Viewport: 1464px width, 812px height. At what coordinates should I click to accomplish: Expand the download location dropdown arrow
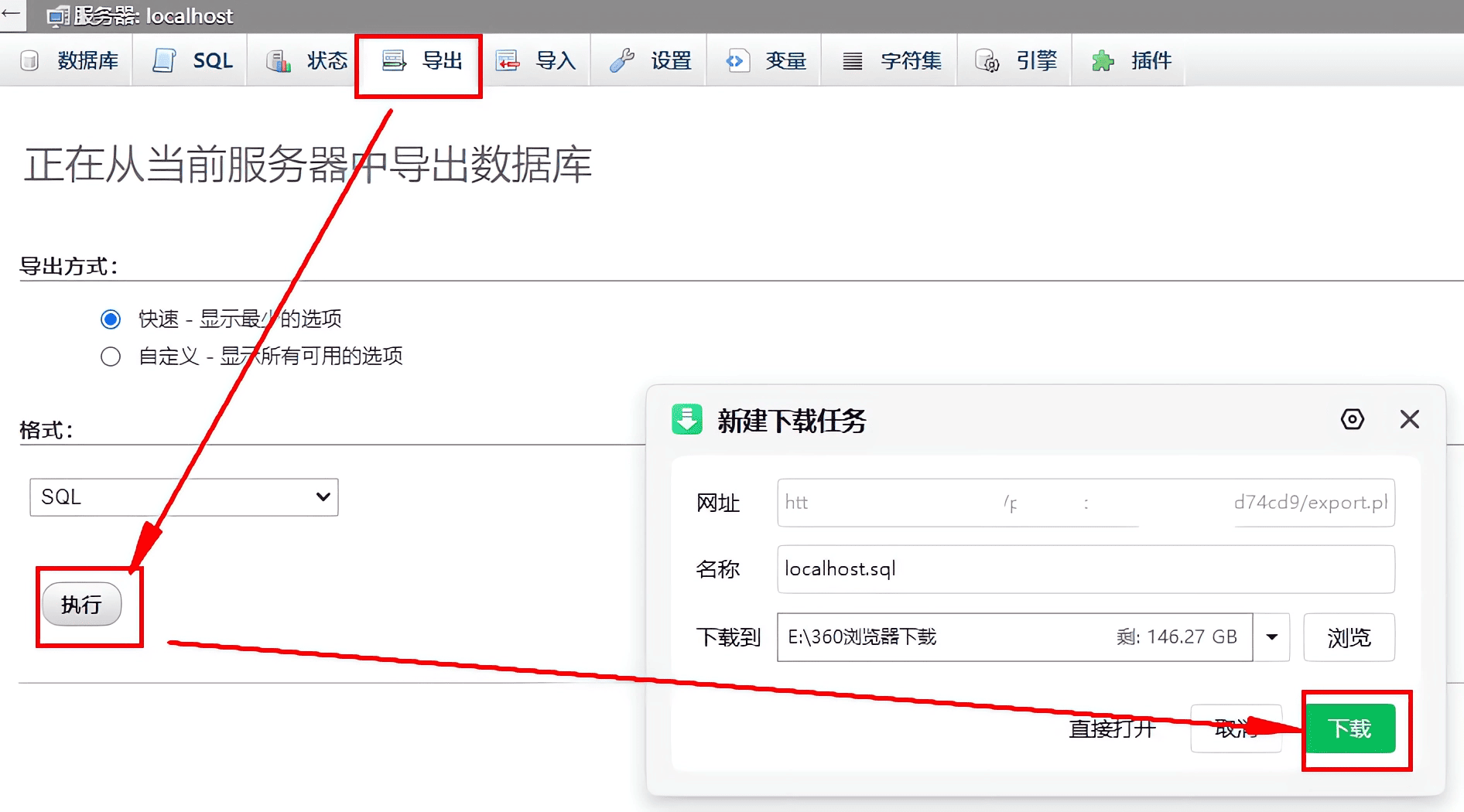pyautogui.click(x=1271, y=637)
